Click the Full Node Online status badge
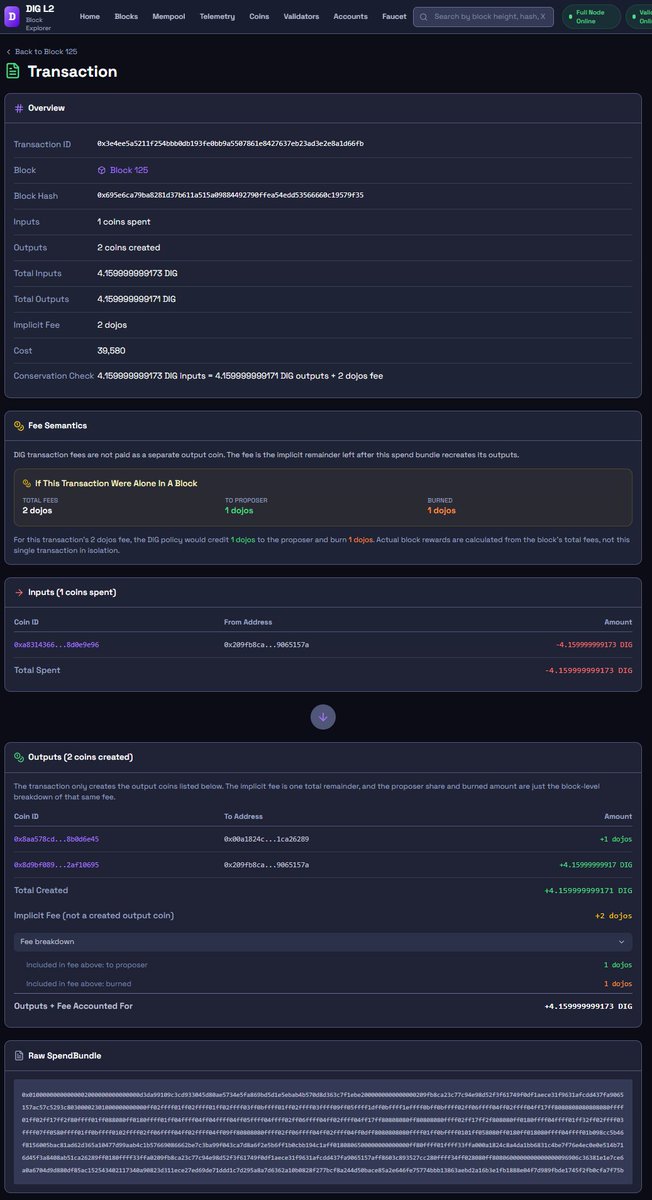Viewport: 652px width, 1200px height. click(x=591, y=17)
